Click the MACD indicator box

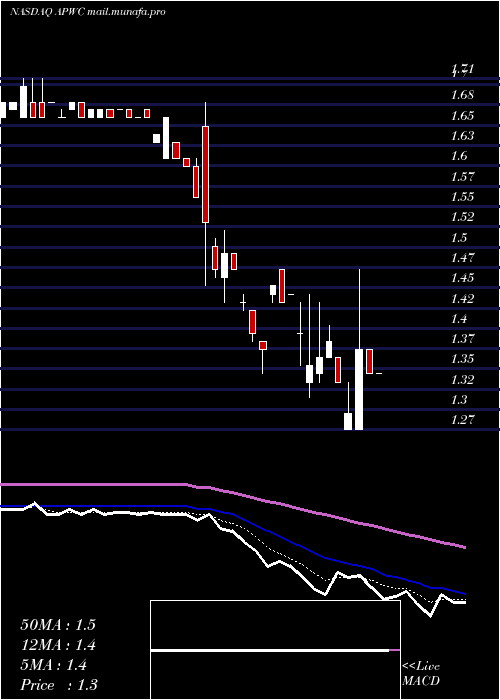click(275, 650)
